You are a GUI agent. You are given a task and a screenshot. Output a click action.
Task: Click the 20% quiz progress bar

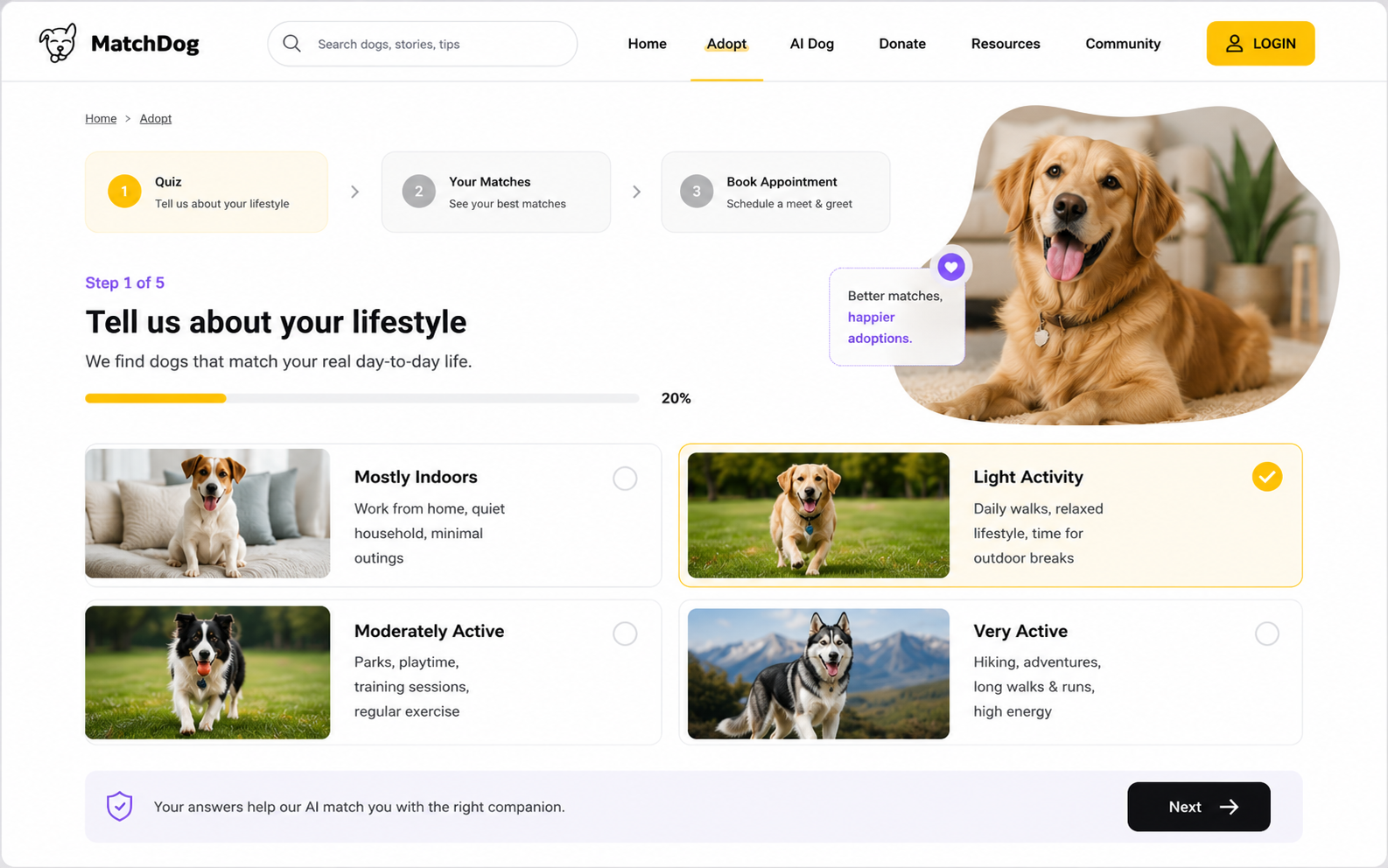[362, 398]
